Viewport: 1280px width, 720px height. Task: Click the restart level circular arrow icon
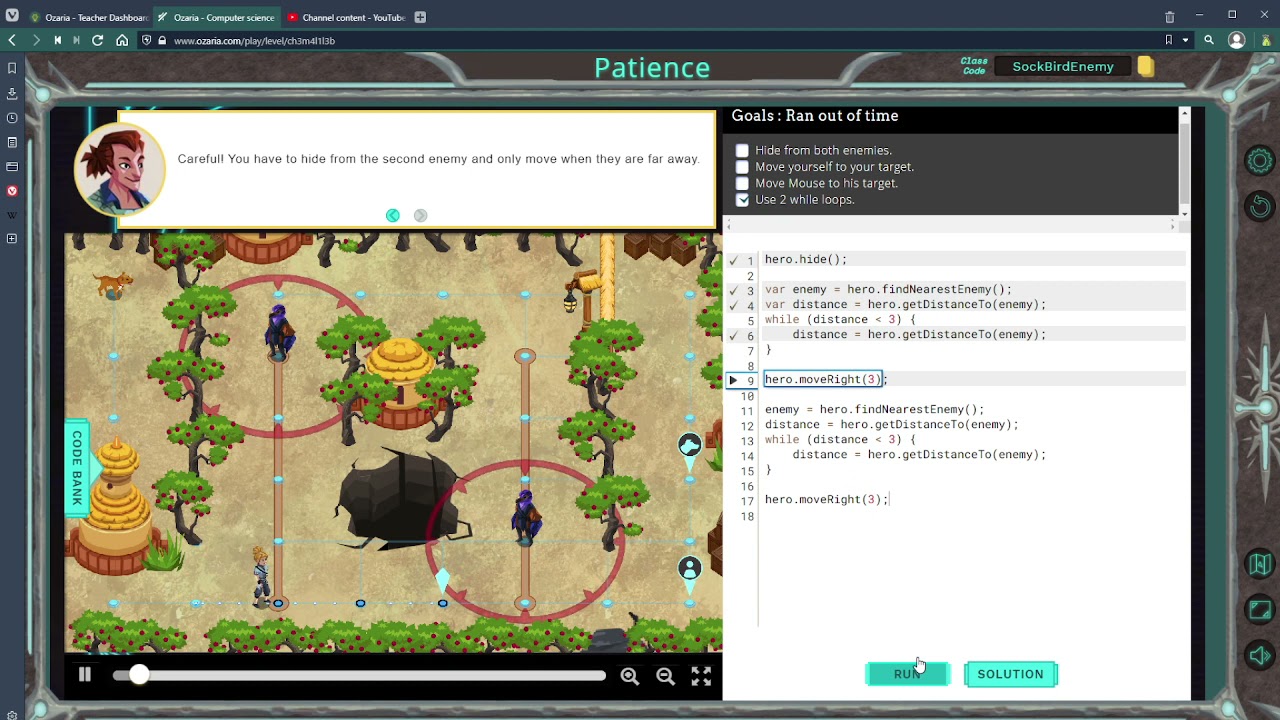pyautogui.click(x=1259, y=206)
